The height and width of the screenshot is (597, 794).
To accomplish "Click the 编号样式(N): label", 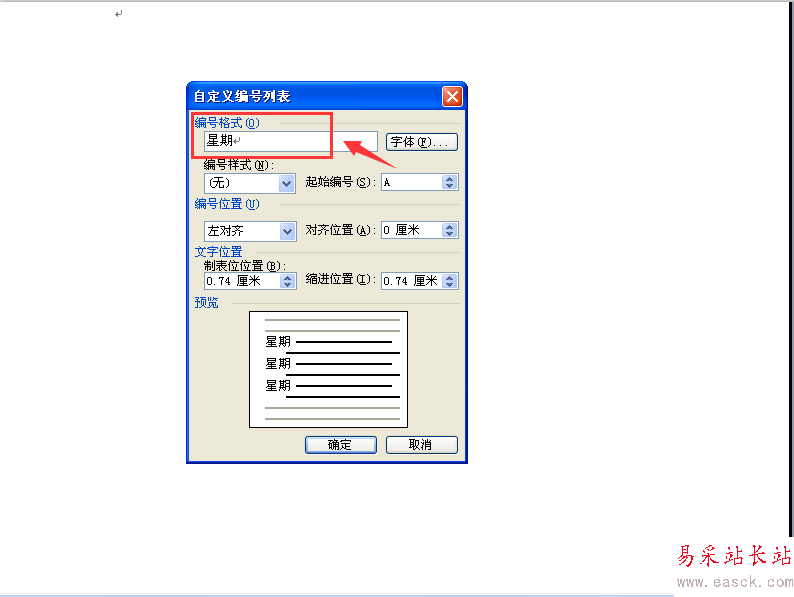I will point(239,165).
